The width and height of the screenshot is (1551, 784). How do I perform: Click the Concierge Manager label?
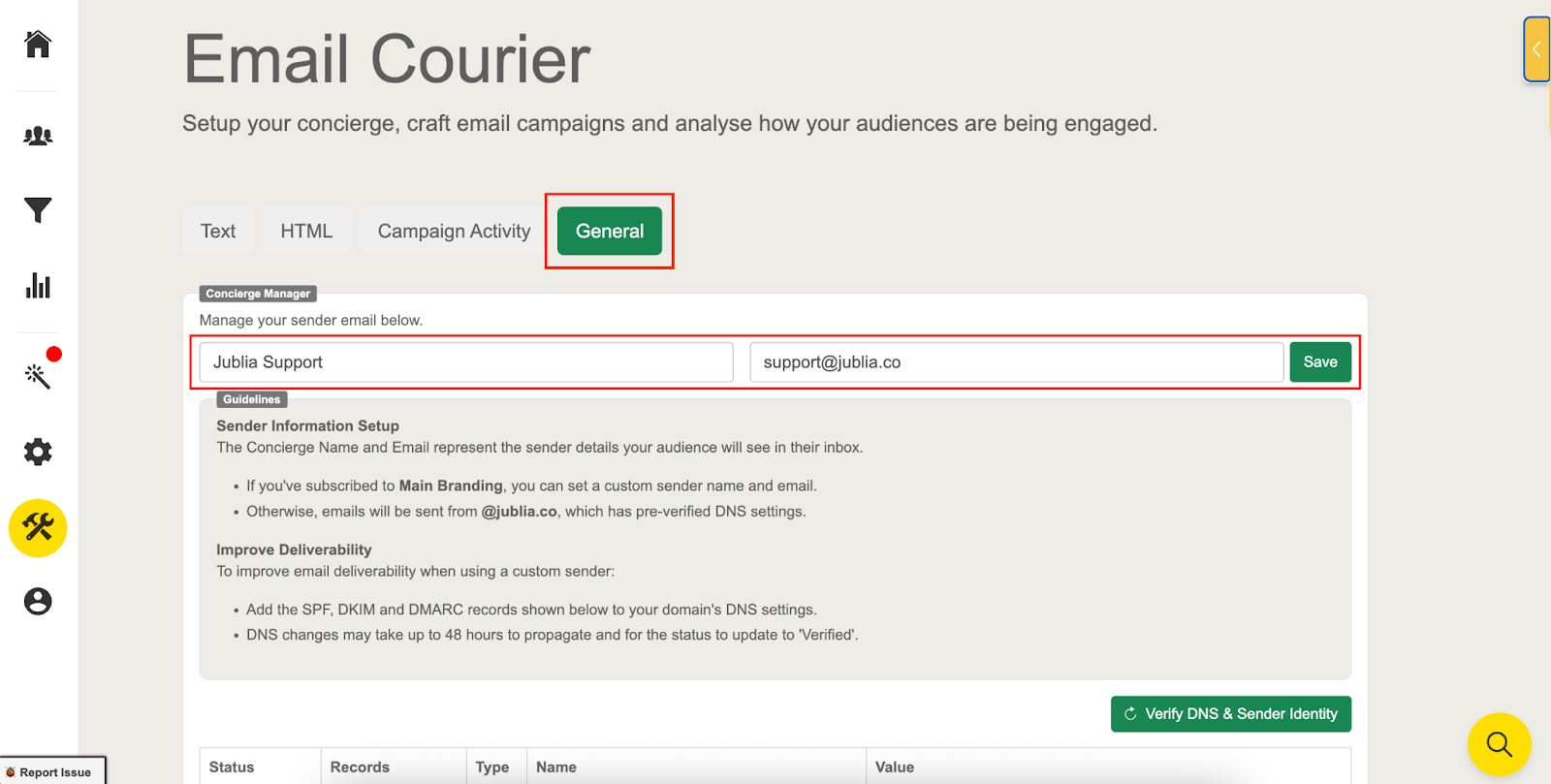[x=258, y=294]
